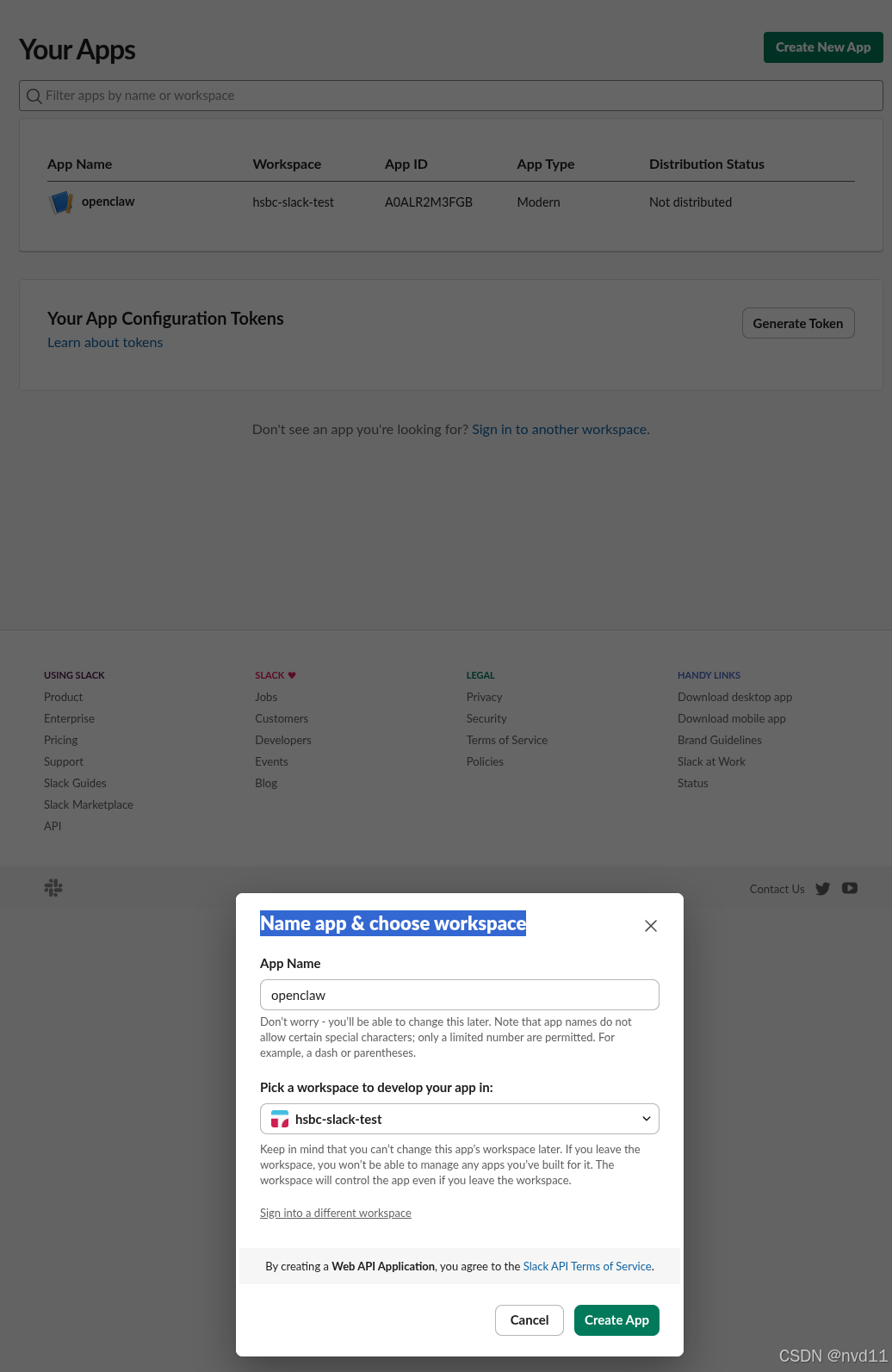Image resolution: width=892 pixels, height=1372 pixels.
Task: Open the Download desktop app link
Action: click(734, 697)
